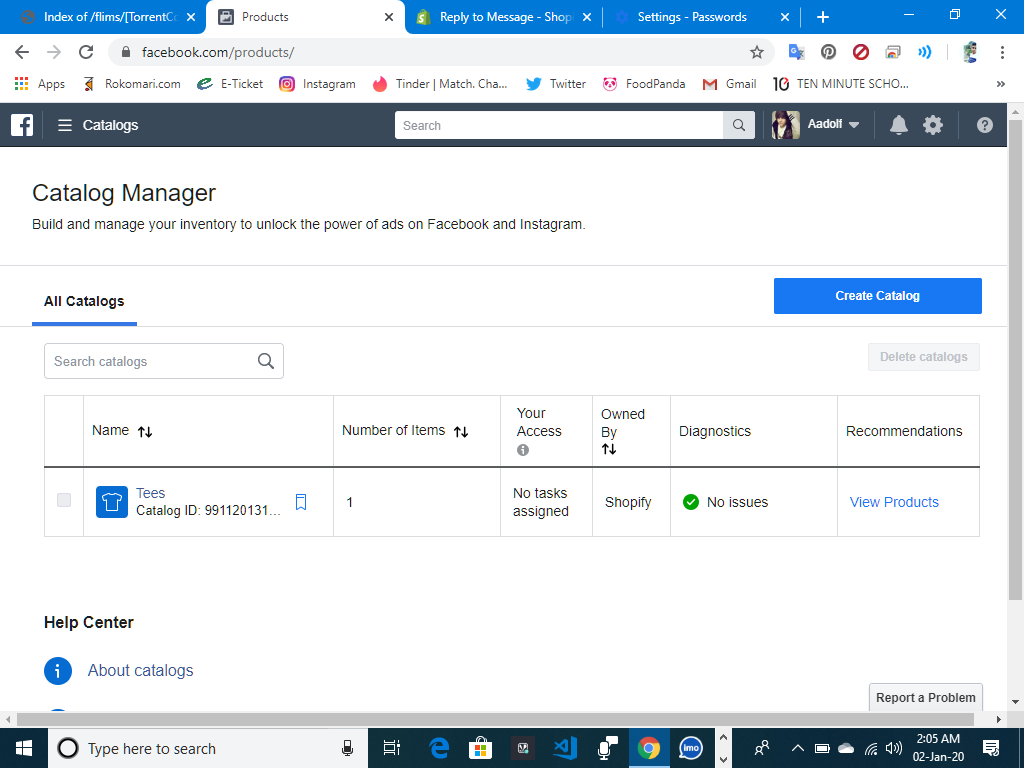Click the Create Catalog button
Viewport: 1024px width, 768px height.
point(877,295)
